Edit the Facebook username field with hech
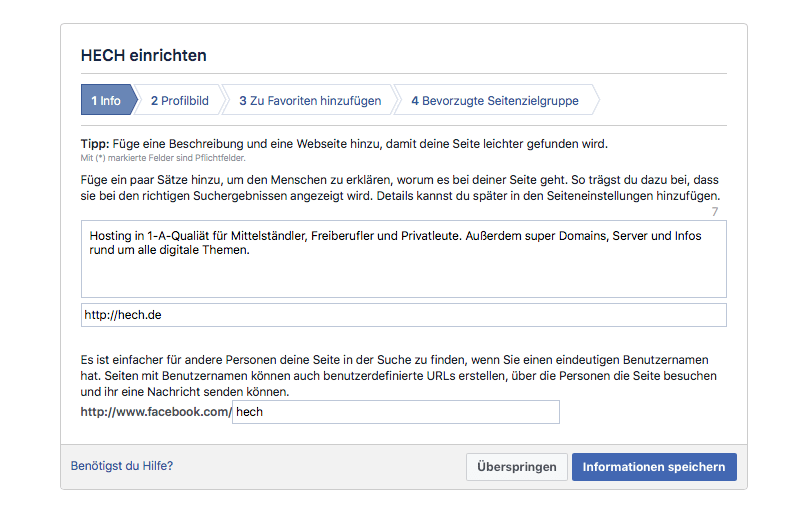Image resolution: width=792 pixels, height=512 pixels. [x=395, y=412]
